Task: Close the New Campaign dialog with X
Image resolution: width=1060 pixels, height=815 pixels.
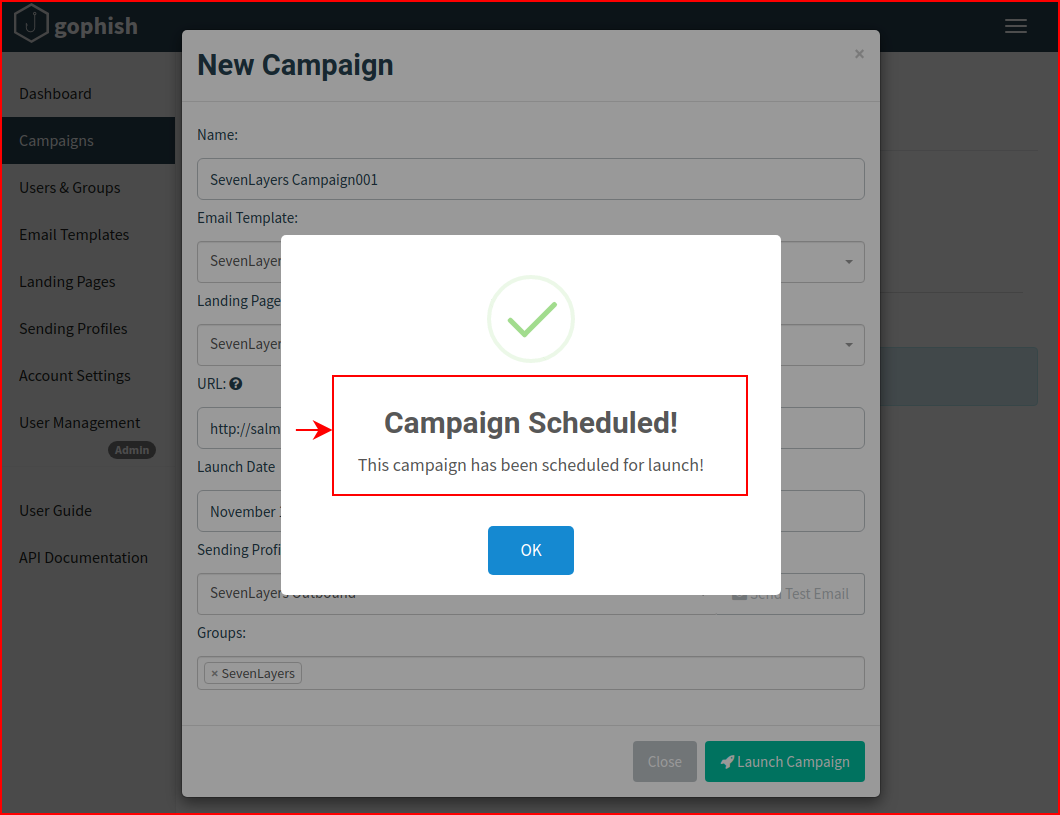Action: pos(859,53)
